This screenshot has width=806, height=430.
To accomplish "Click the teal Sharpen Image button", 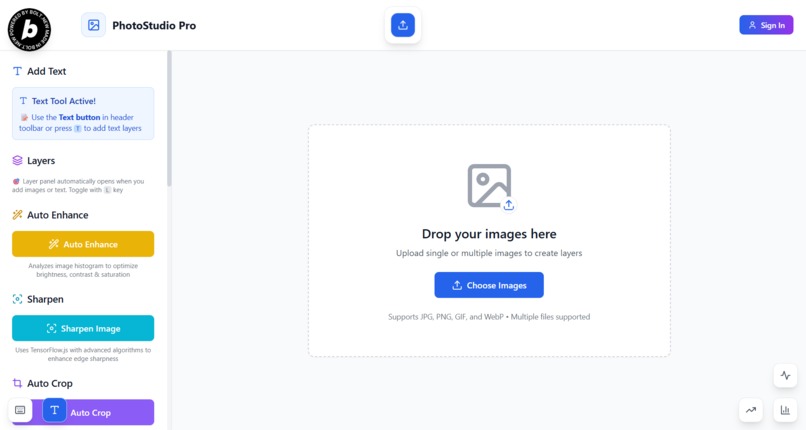I will point(83,328).
